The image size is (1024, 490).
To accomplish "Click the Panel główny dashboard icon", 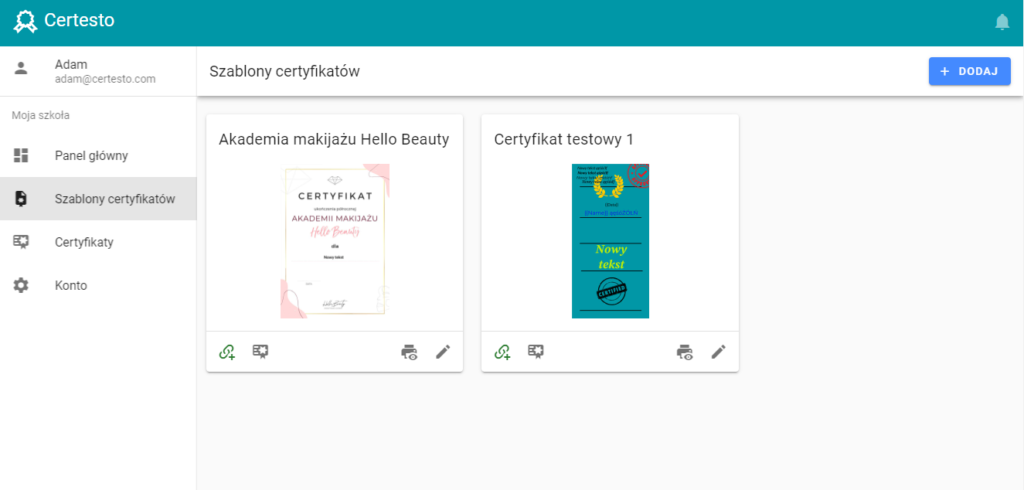I will (x=22, y=155).
